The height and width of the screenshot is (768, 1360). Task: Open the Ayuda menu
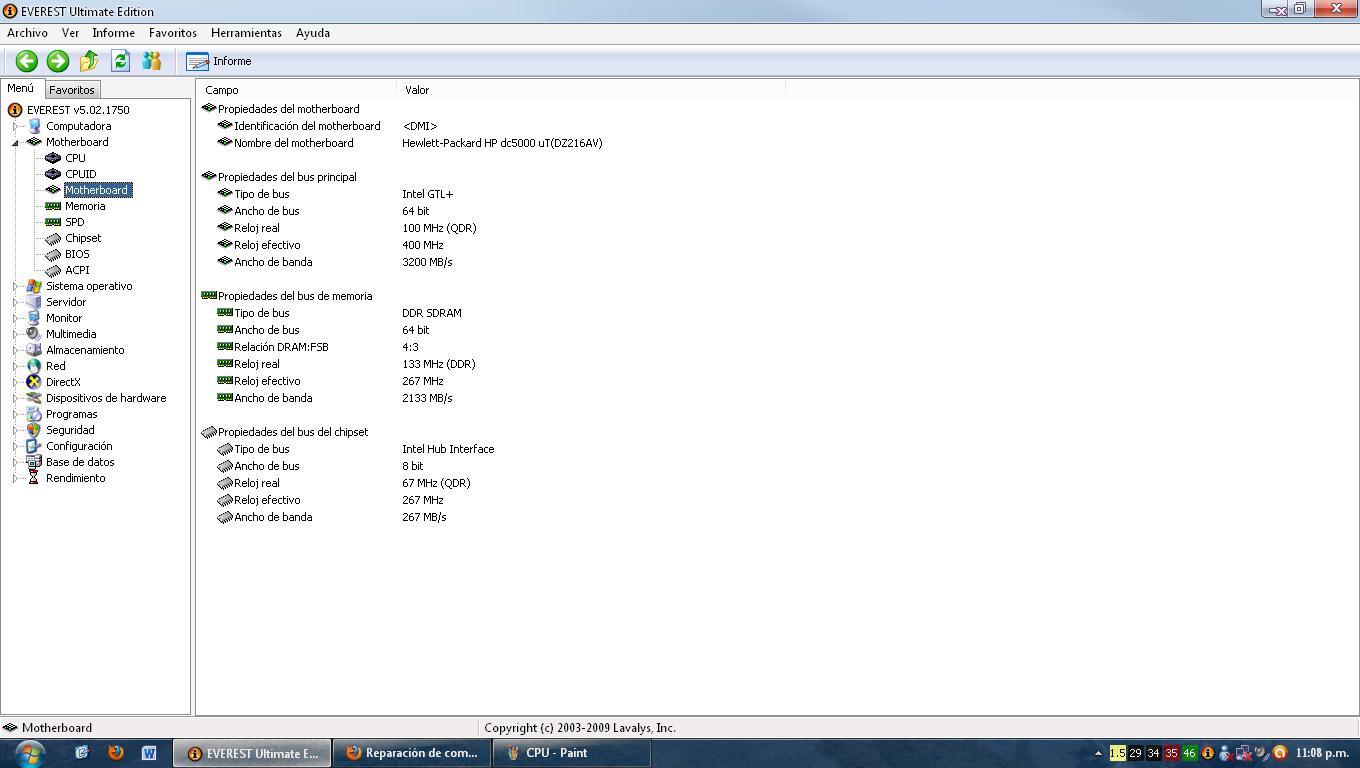[312, 33]
